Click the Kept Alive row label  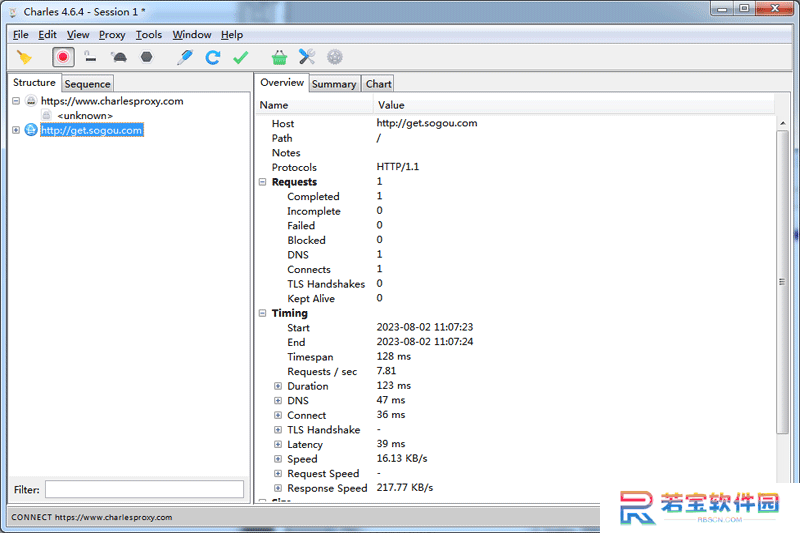pos(311,299)
